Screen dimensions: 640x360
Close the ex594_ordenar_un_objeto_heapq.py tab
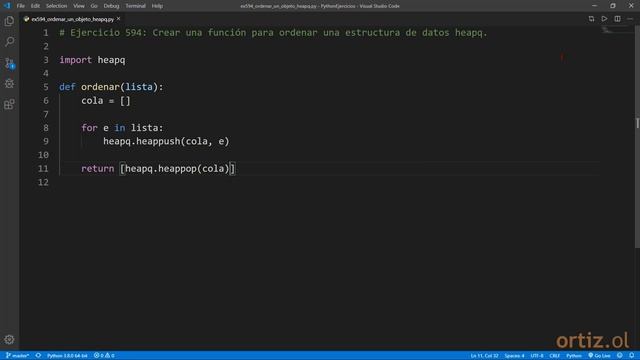click(119, 19)
